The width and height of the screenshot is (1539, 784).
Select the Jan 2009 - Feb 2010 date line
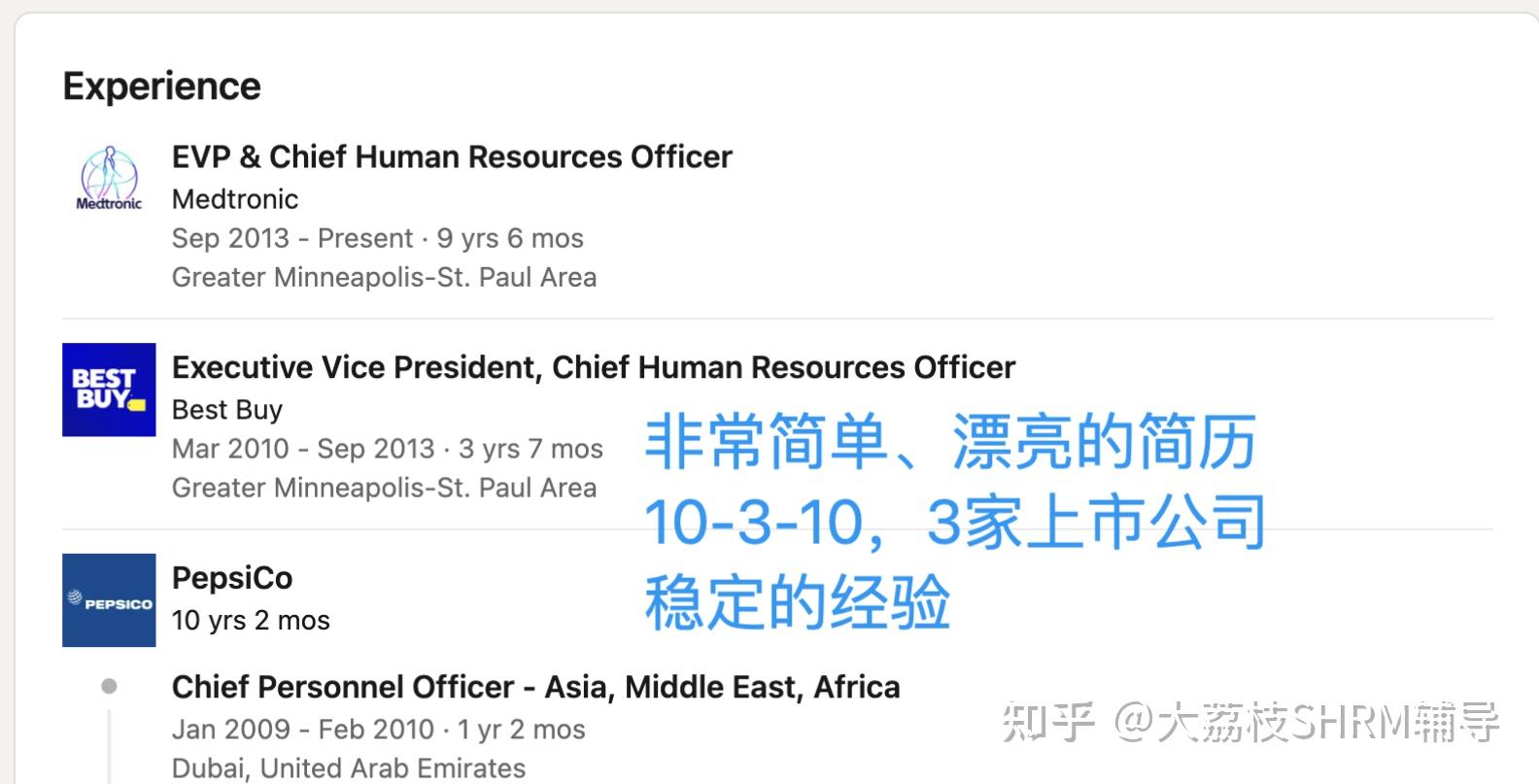(378, 730)
